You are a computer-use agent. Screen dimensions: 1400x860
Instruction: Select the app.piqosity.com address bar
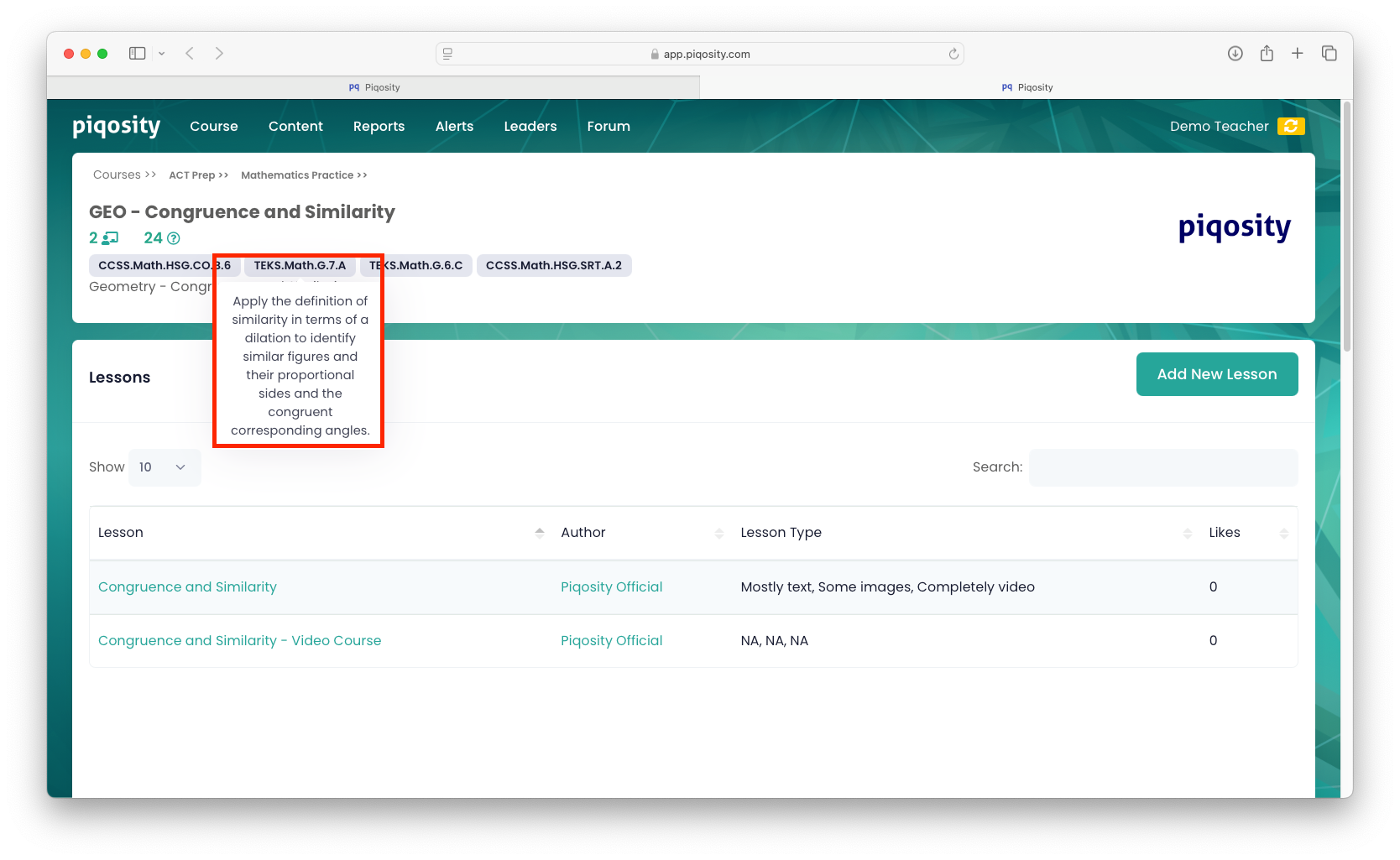700,54
